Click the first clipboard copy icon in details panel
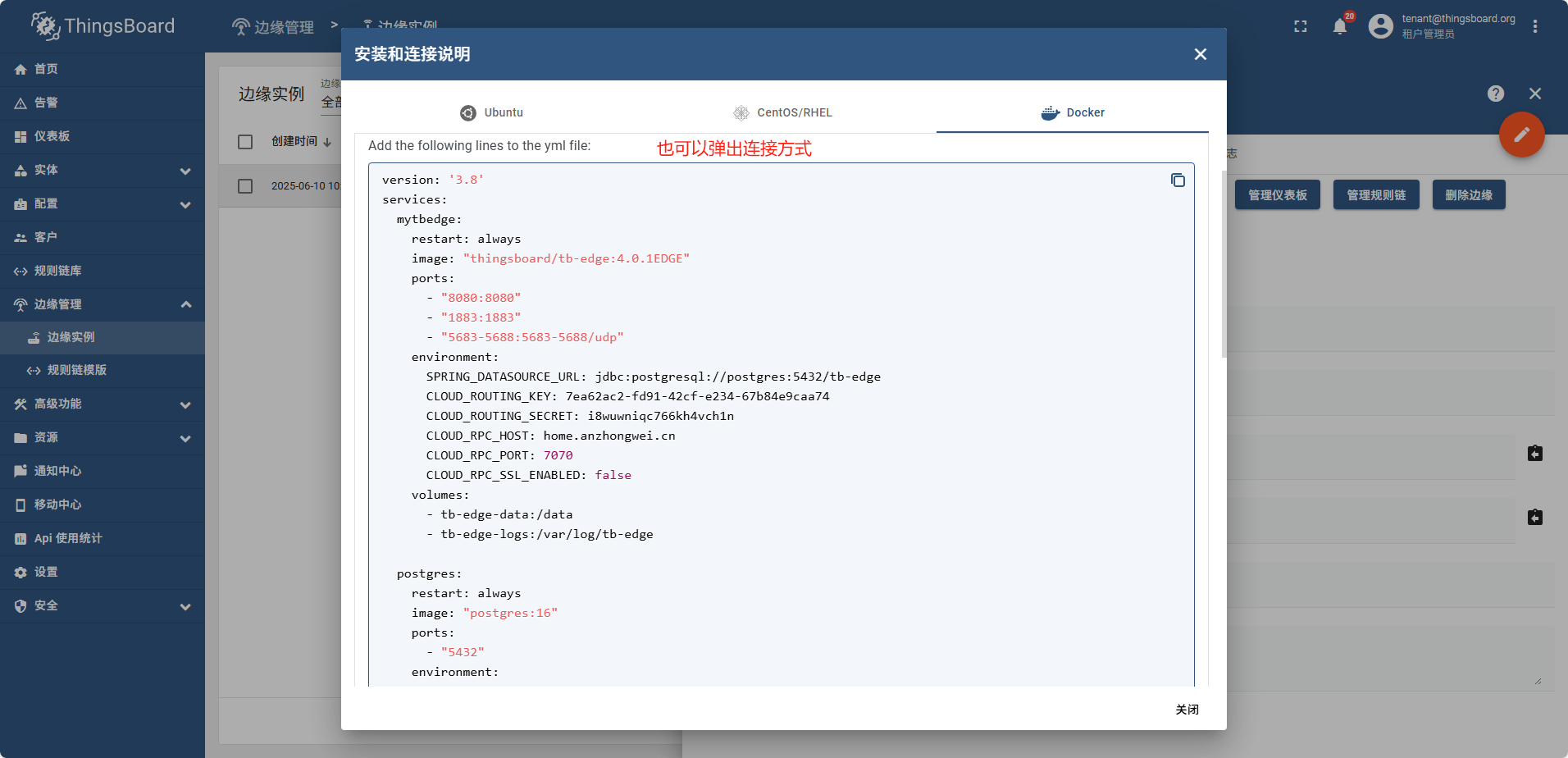Image resolution: width=1568 pixels, height=758 pixels. tap(1535, 454)
